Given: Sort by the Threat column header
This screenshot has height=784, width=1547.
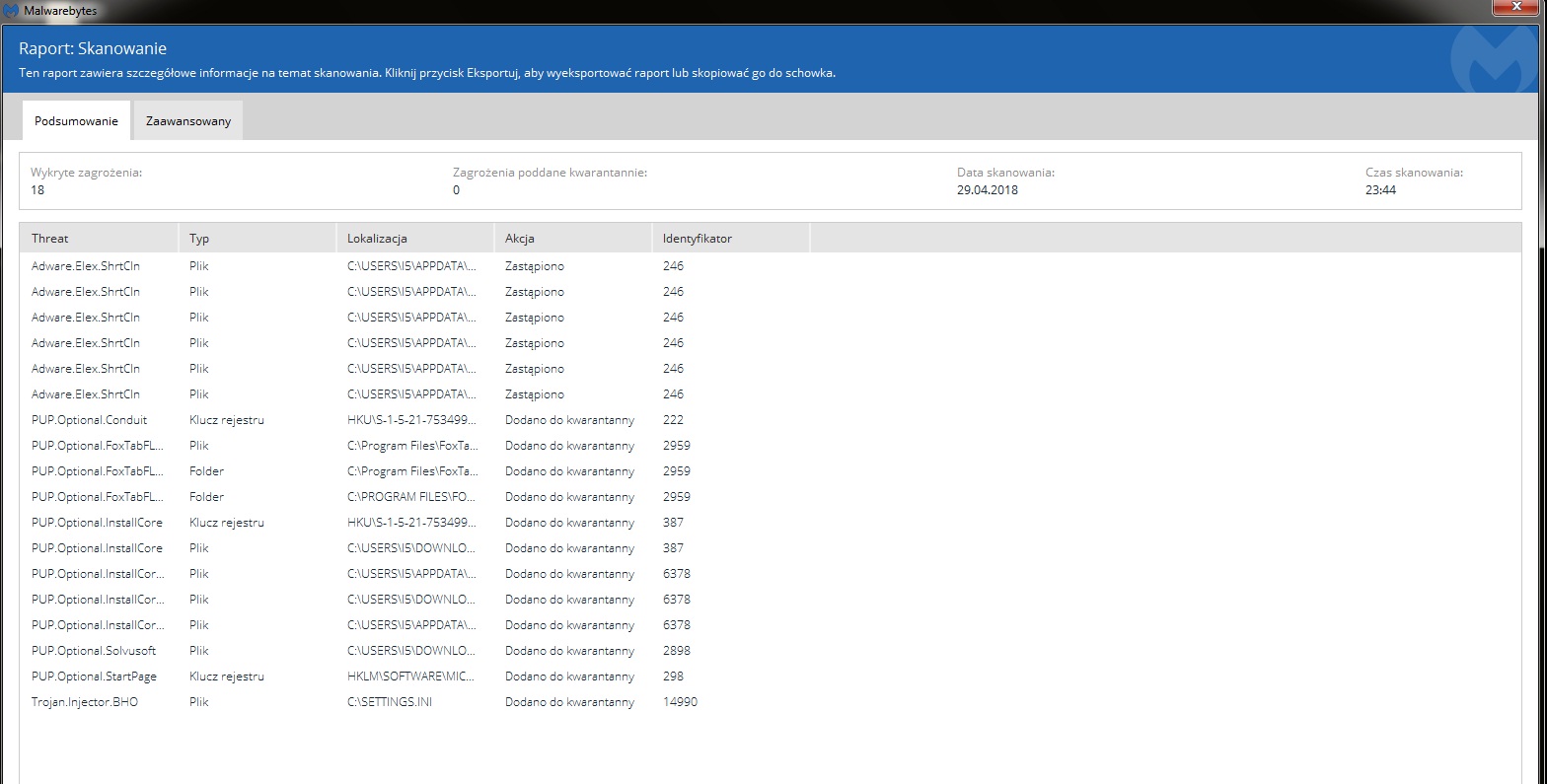Looking at the screenshot, I should click(99, 238).
